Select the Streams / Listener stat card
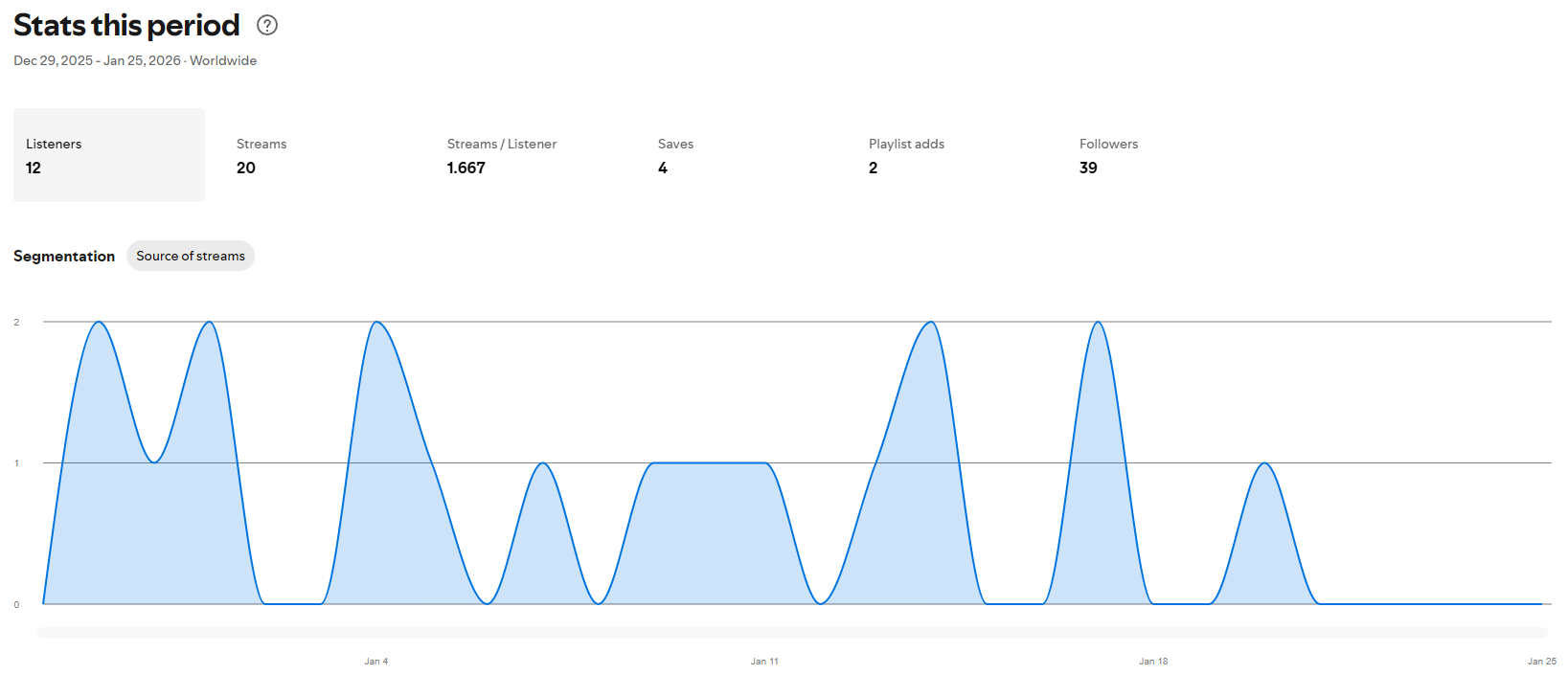1568x675 pixels. click(531, 155)
